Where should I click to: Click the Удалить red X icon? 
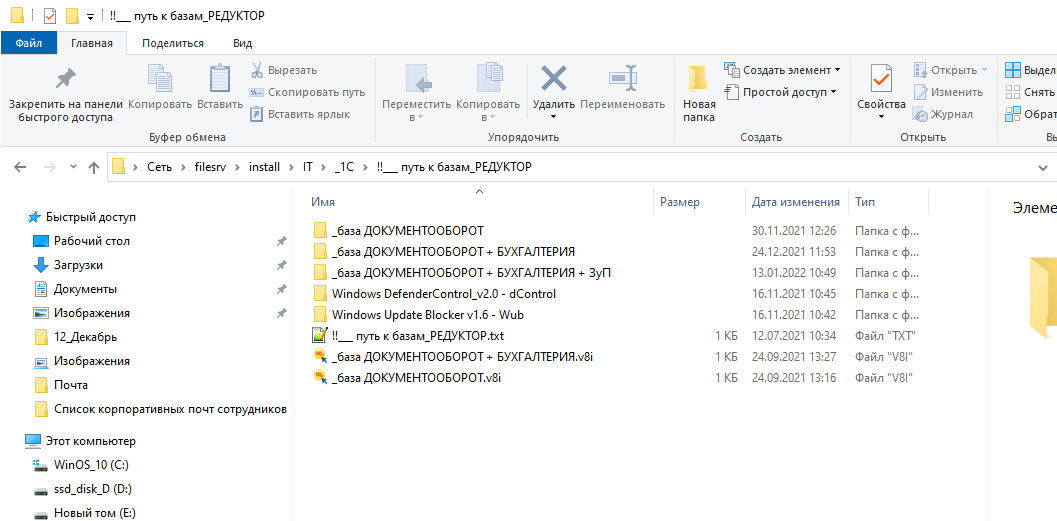(x=554, y=79)
